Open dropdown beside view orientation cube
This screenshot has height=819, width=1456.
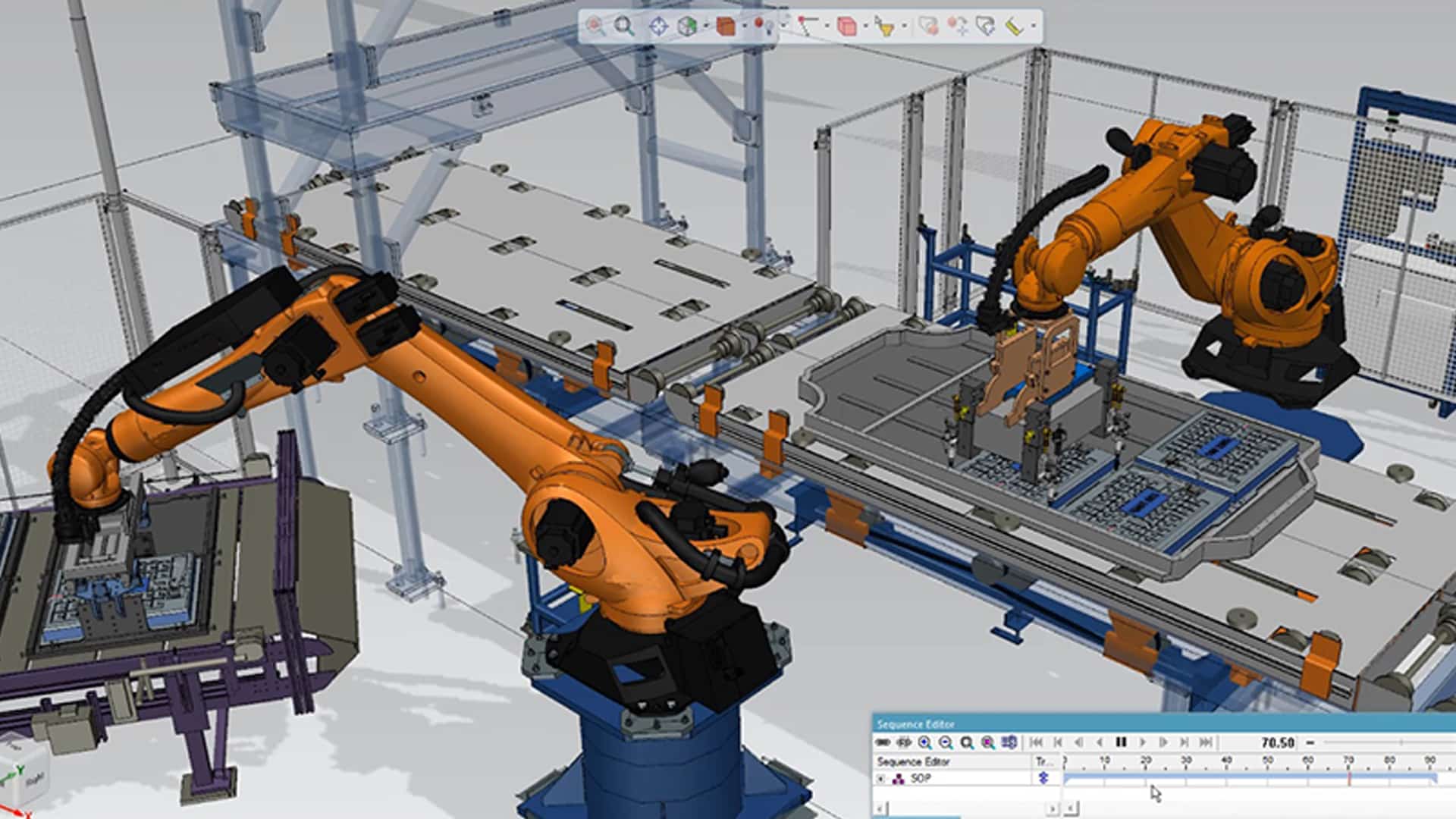pyautogui.click(x=705, y=26)
